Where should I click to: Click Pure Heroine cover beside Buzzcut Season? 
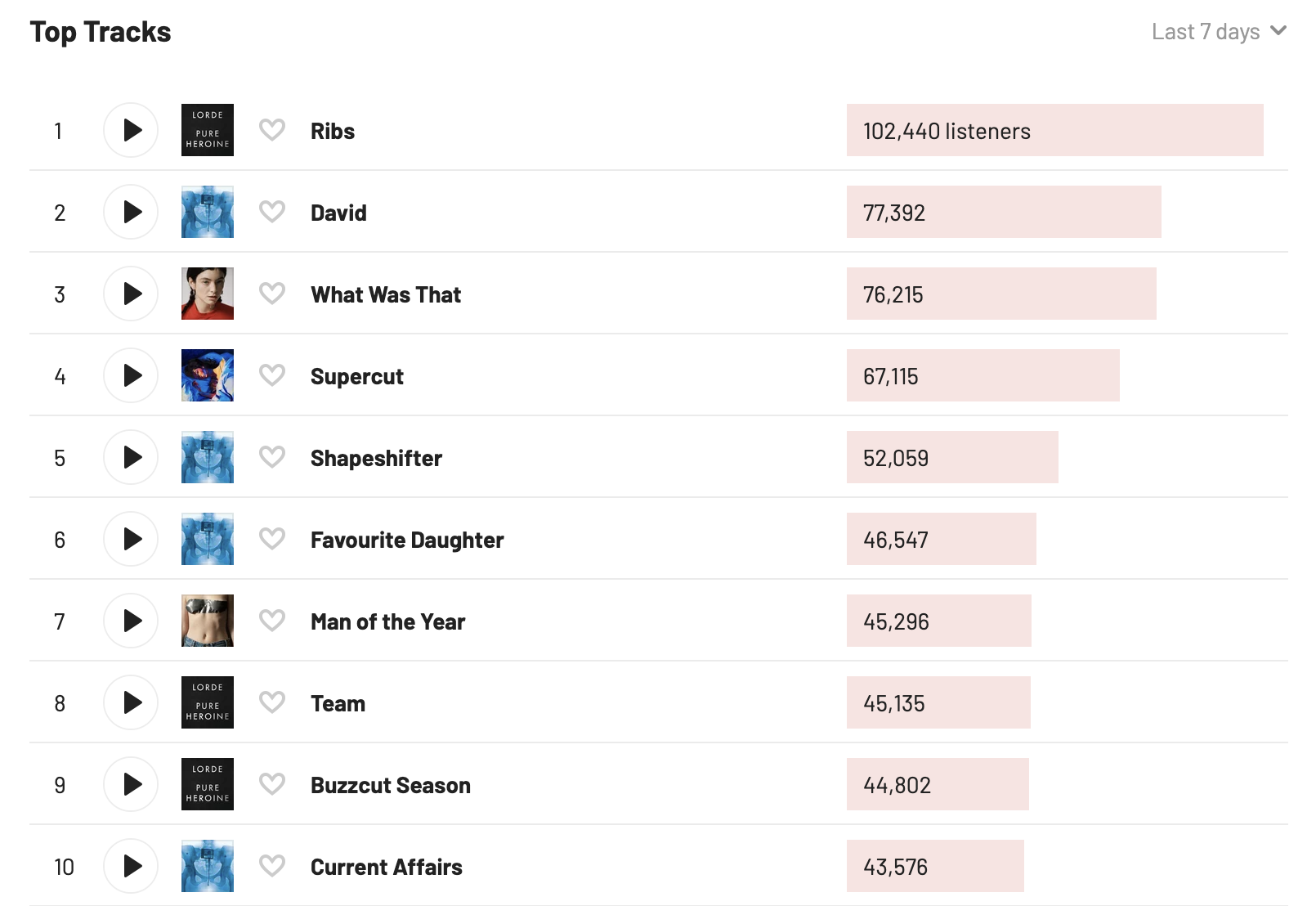(208, 784)
